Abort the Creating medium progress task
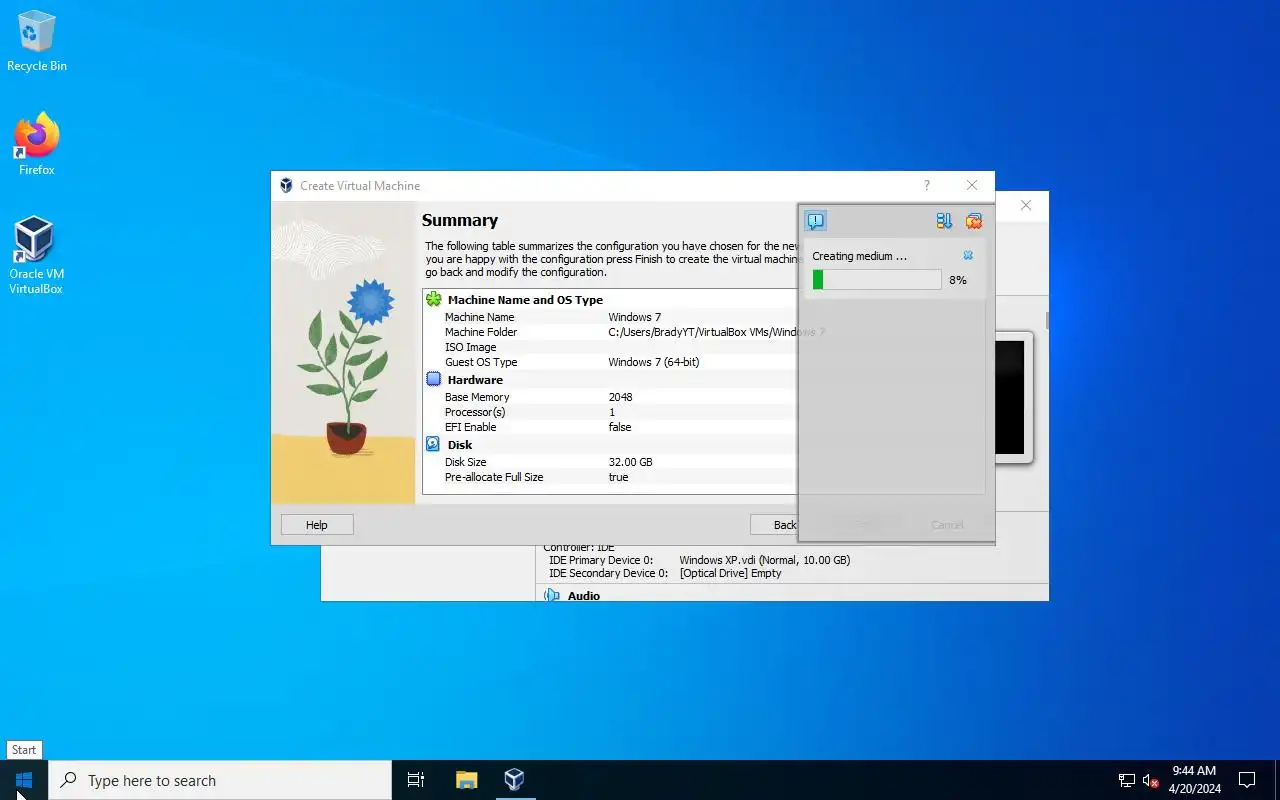The image size is (1280, 800). (968, 256)
